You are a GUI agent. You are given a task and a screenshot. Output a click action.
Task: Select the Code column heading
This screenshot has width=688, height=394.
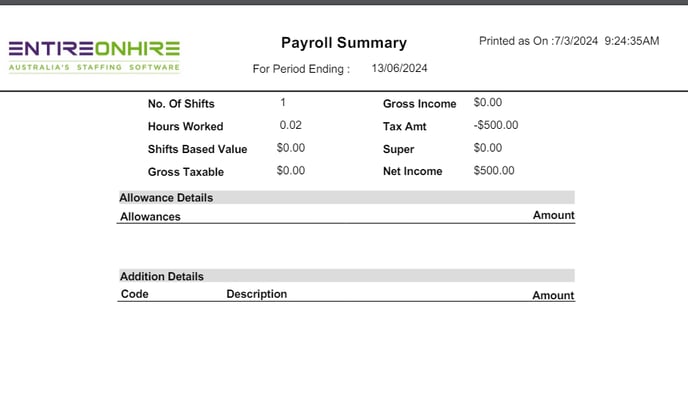134,294
